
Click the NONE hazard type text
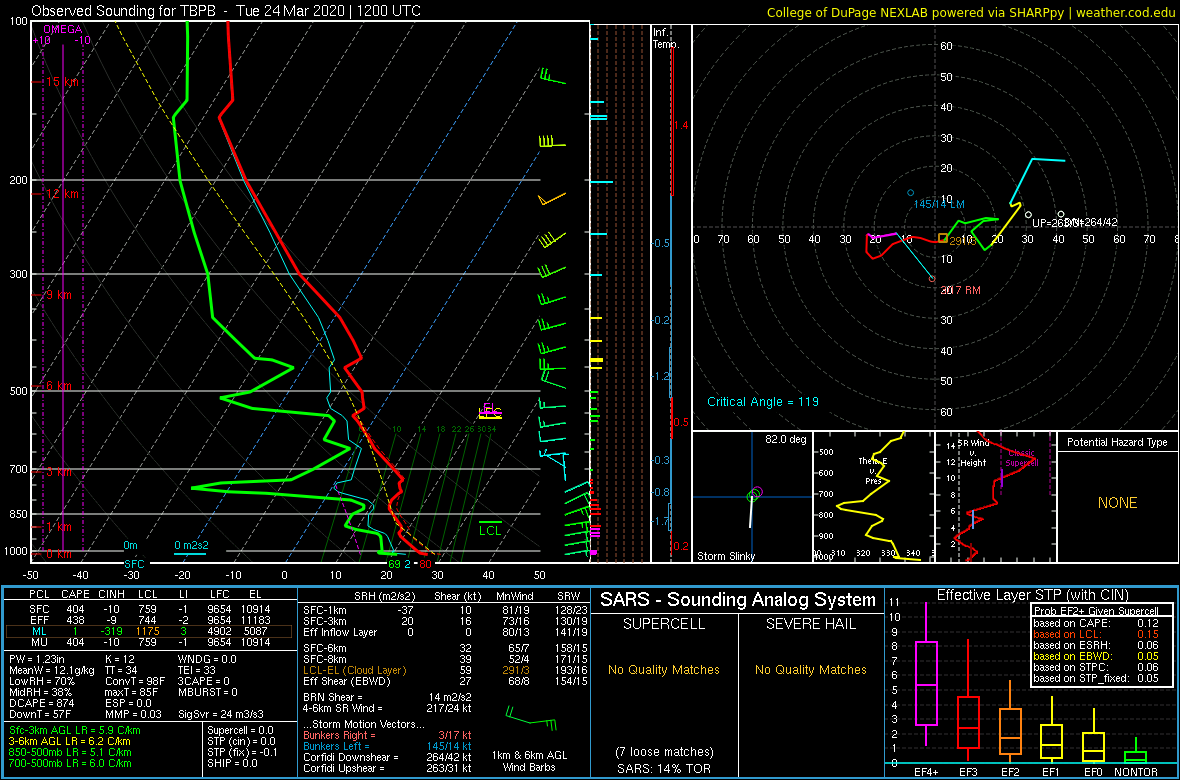click(1117, 503)
